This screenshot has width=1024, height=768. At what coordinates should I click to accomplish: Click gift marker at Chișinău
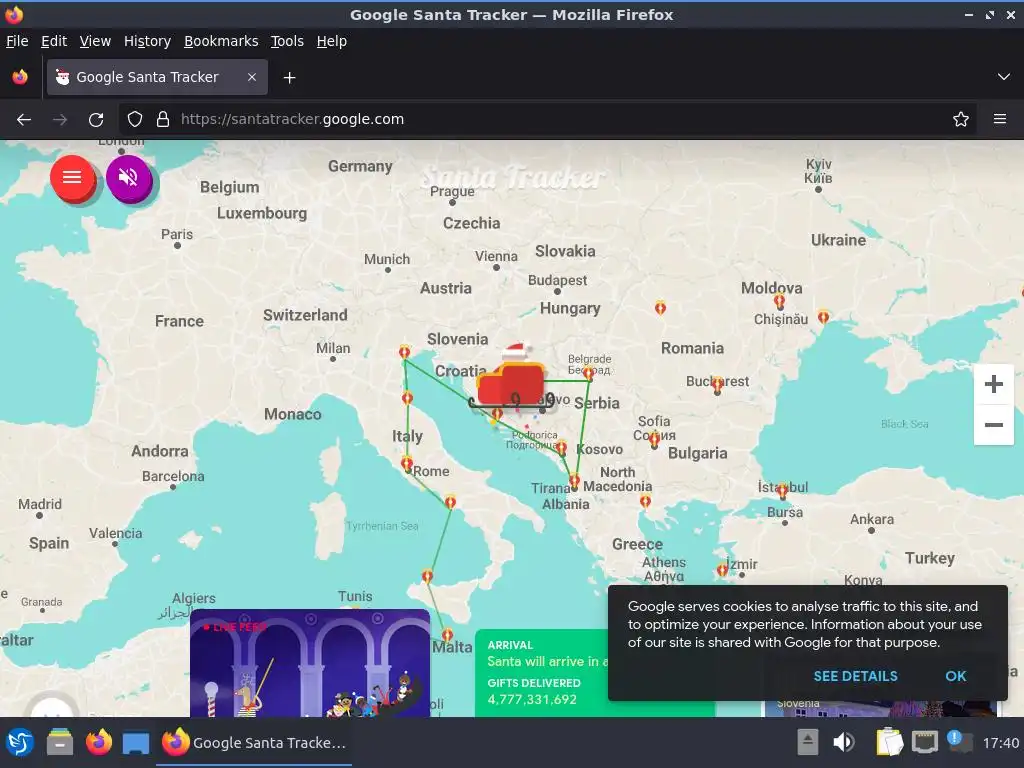pyautogui.click(x=779, y=301)
